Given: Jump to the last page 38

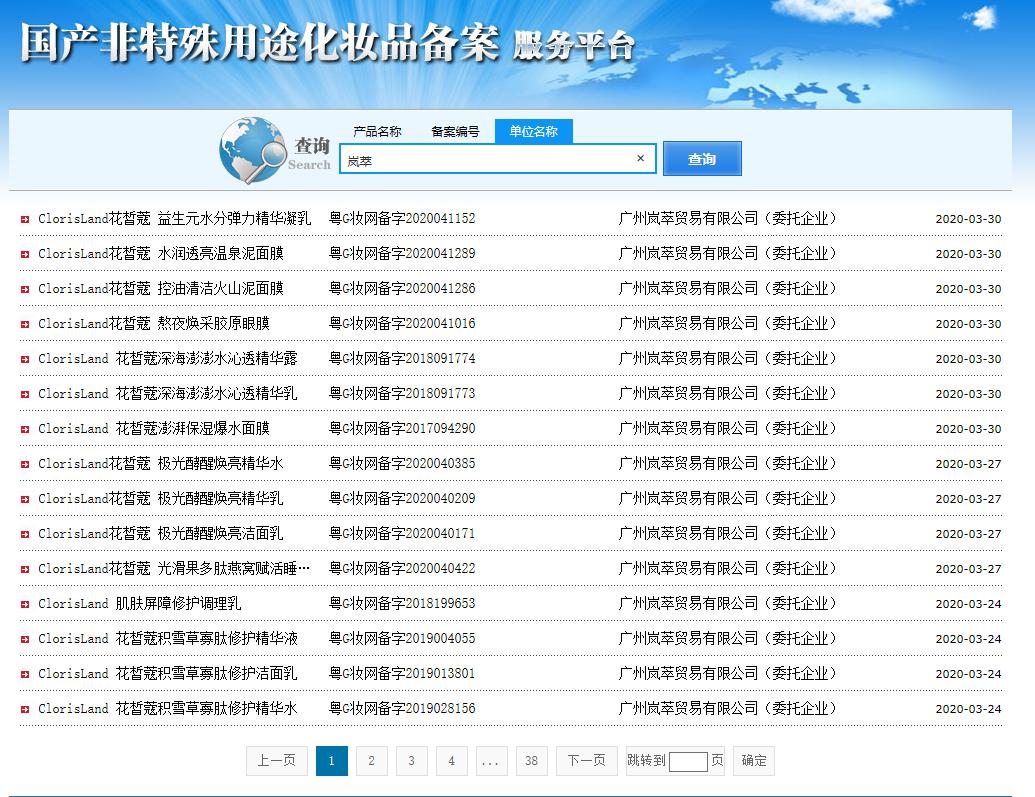Looking at the screenshot, I should click(x=531, y=760).
